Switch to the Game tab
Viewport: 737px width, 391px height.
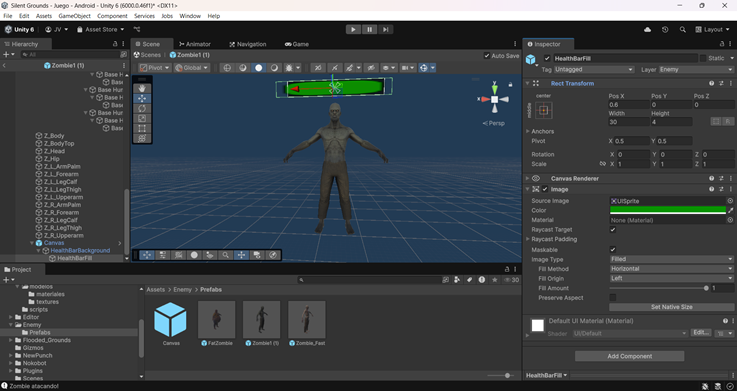coord(297,44)
